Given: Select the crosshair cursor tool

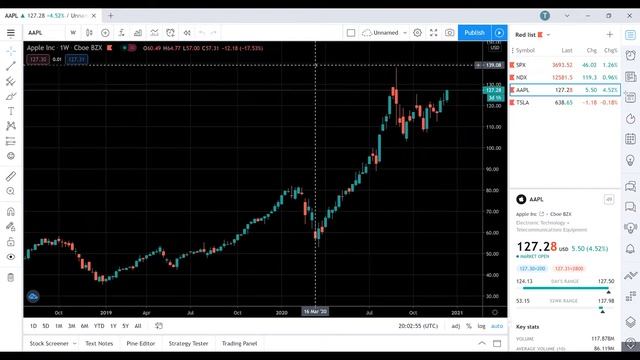Looking at the screenshot, I should [x=11, y=51].
